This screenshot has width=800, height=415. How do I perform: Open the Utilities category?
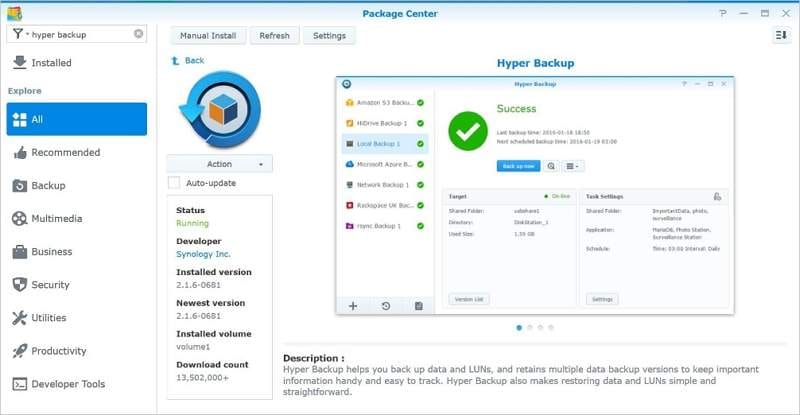click(x=77, y=318)
